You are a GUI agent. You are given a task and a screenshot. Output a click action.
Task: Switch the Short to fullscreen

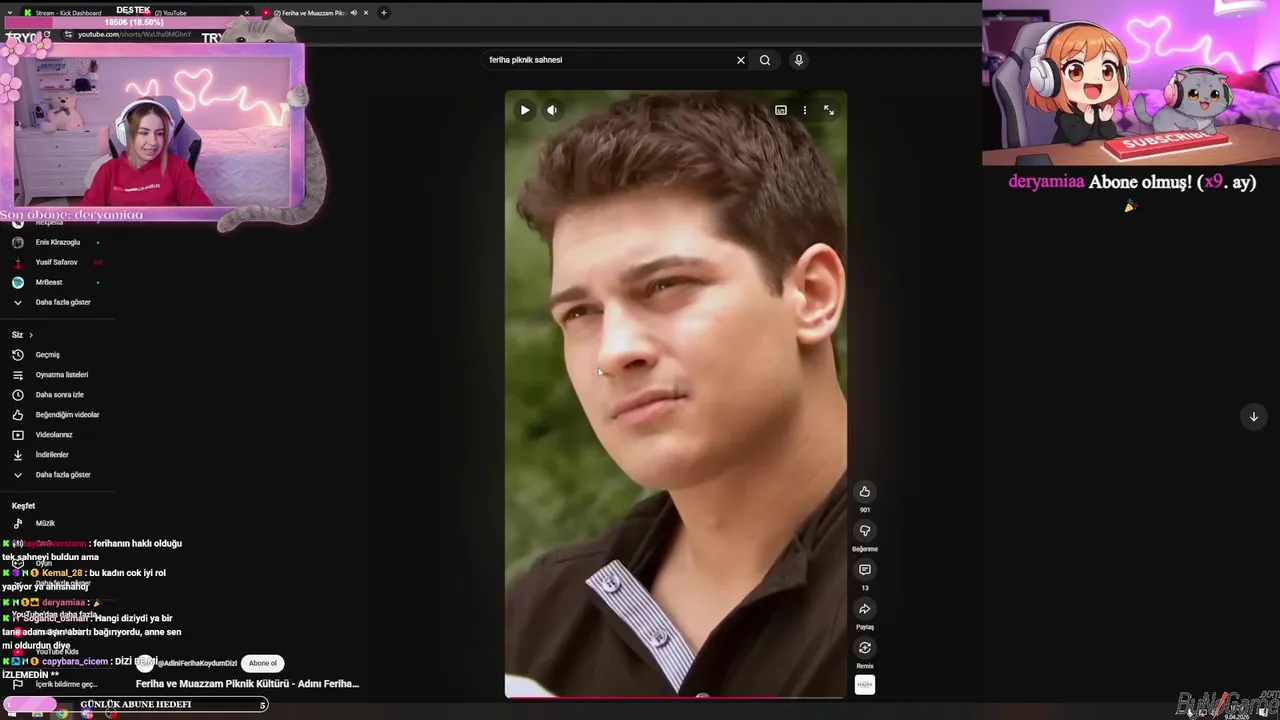click(829, 110)
